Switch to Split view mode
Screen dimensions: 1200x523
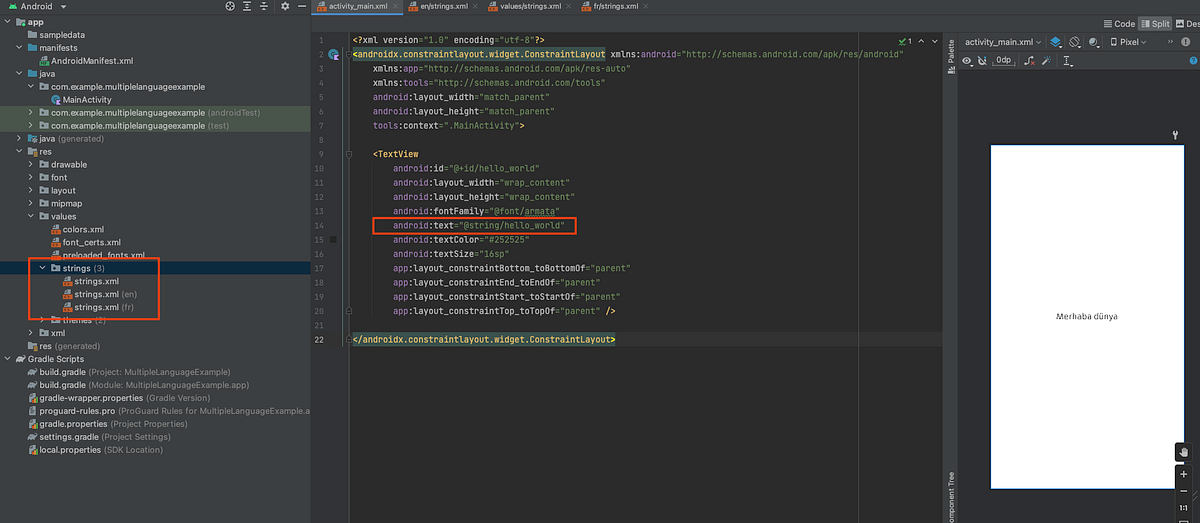[1155, 24]
